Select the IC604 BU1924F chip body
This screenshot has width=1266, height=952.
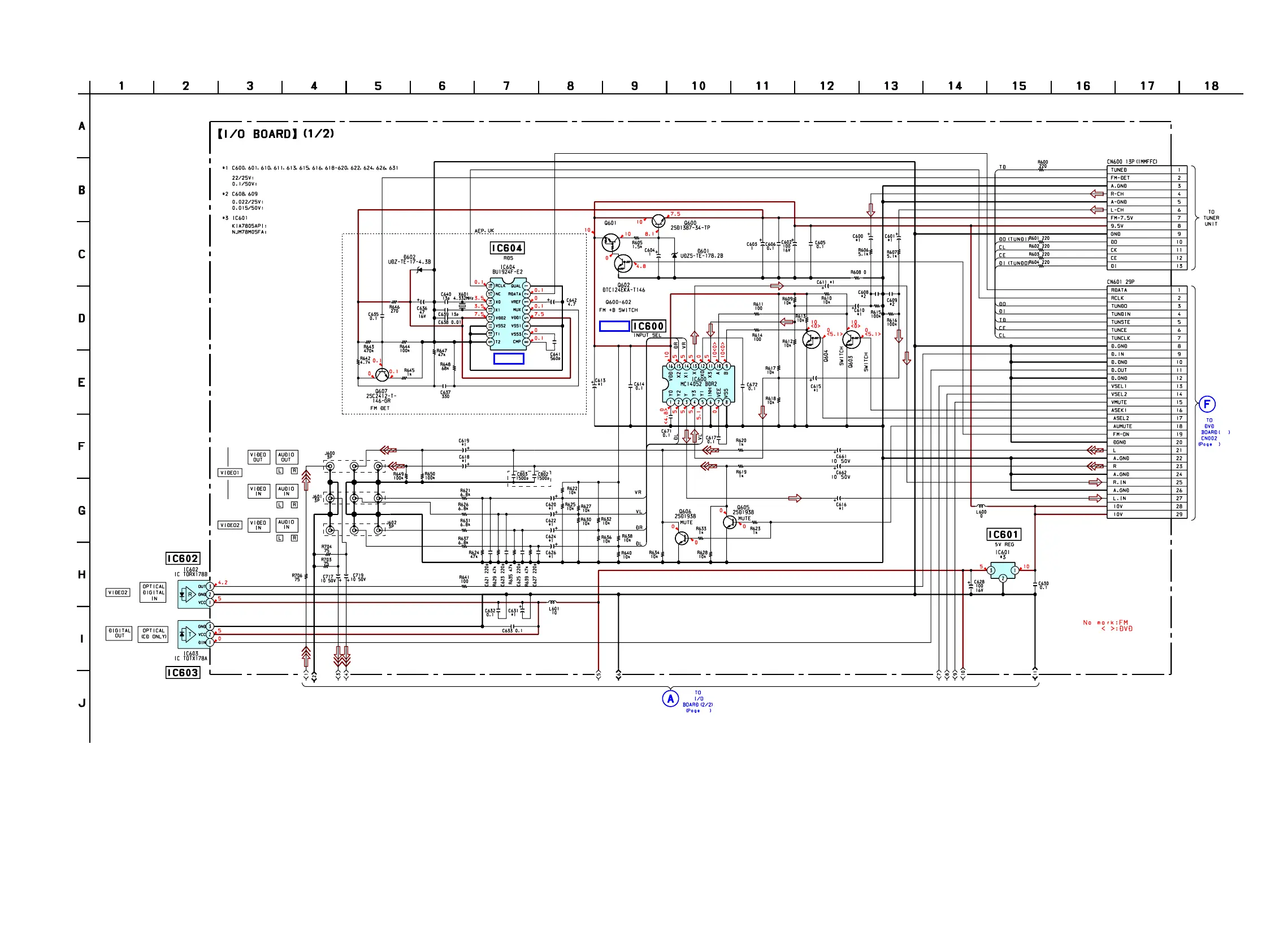tap(508, 314)
